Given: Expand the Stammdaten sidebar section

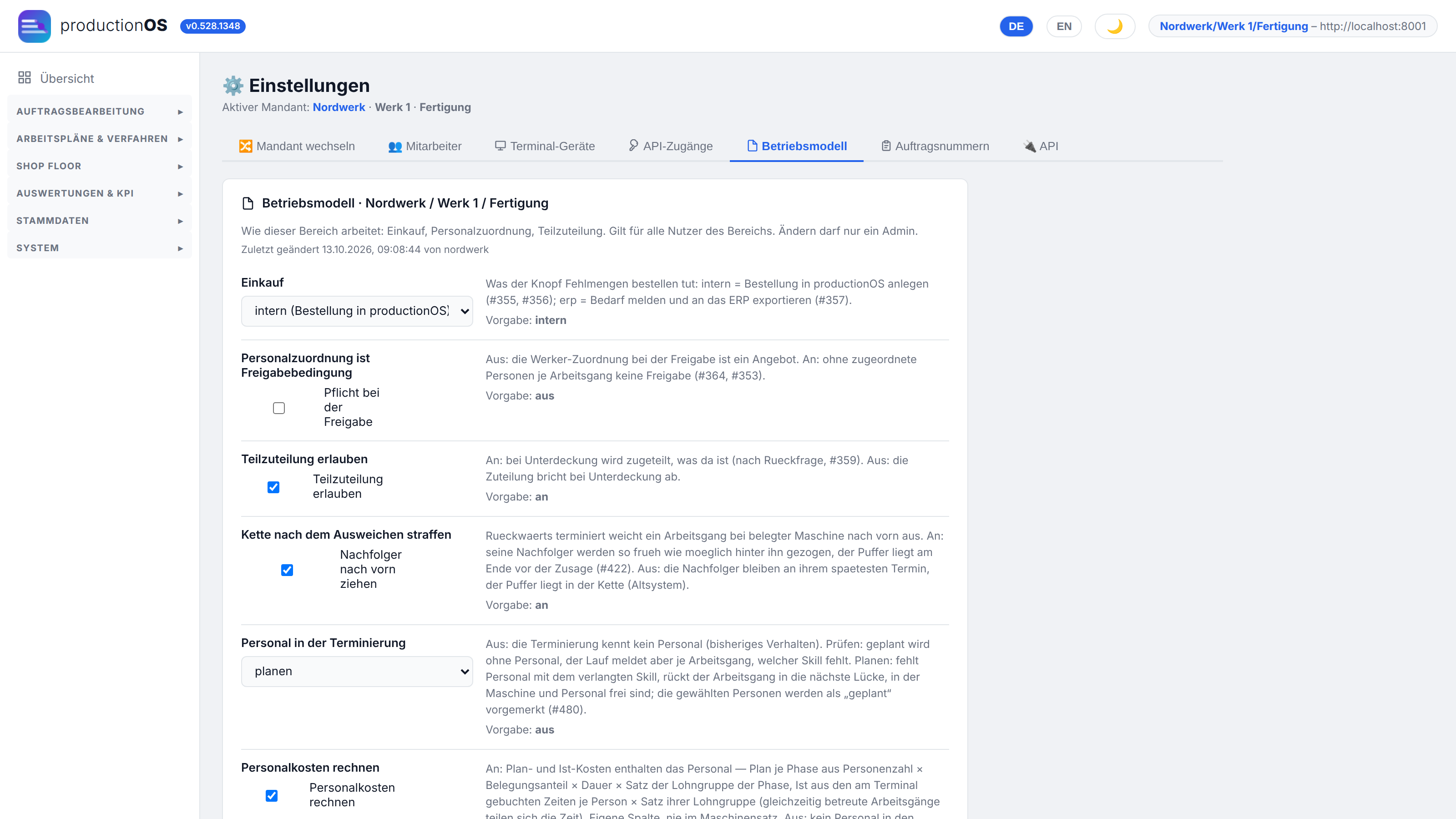Looking at the screenshot, I should 100,220.
